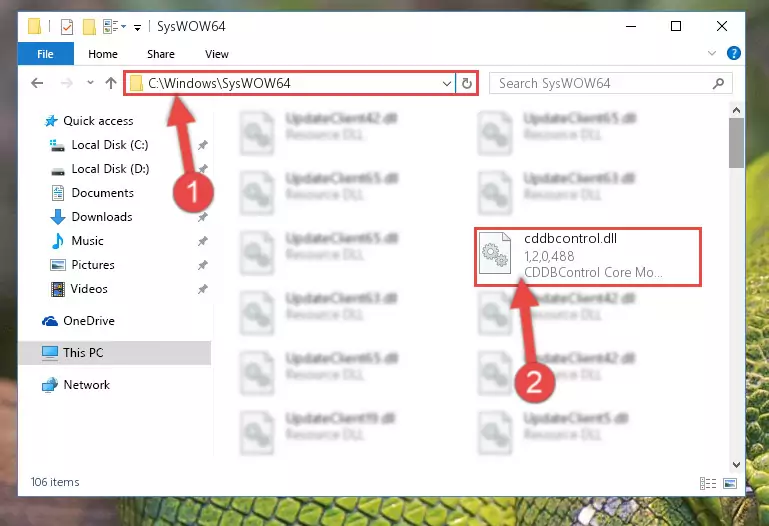Viewport: 769px width, 526px height.
Task: Select the cddbcontrol.dll file
Action: point(588,256)
